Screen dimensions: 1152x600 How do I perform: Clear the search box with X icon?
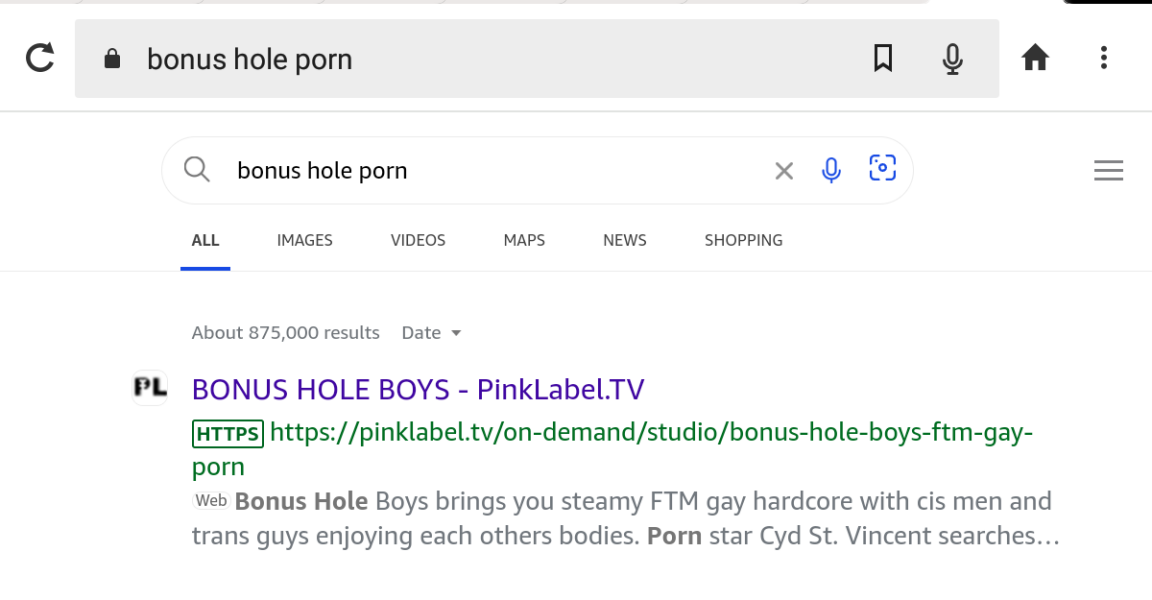coord(784,171)
